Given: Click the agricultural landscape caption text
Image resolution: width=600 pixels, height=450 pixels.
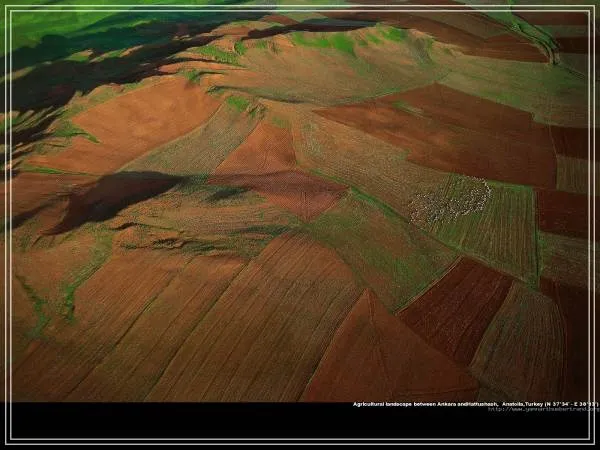Looking at the screenshot, I should click(x=400, y=404).
